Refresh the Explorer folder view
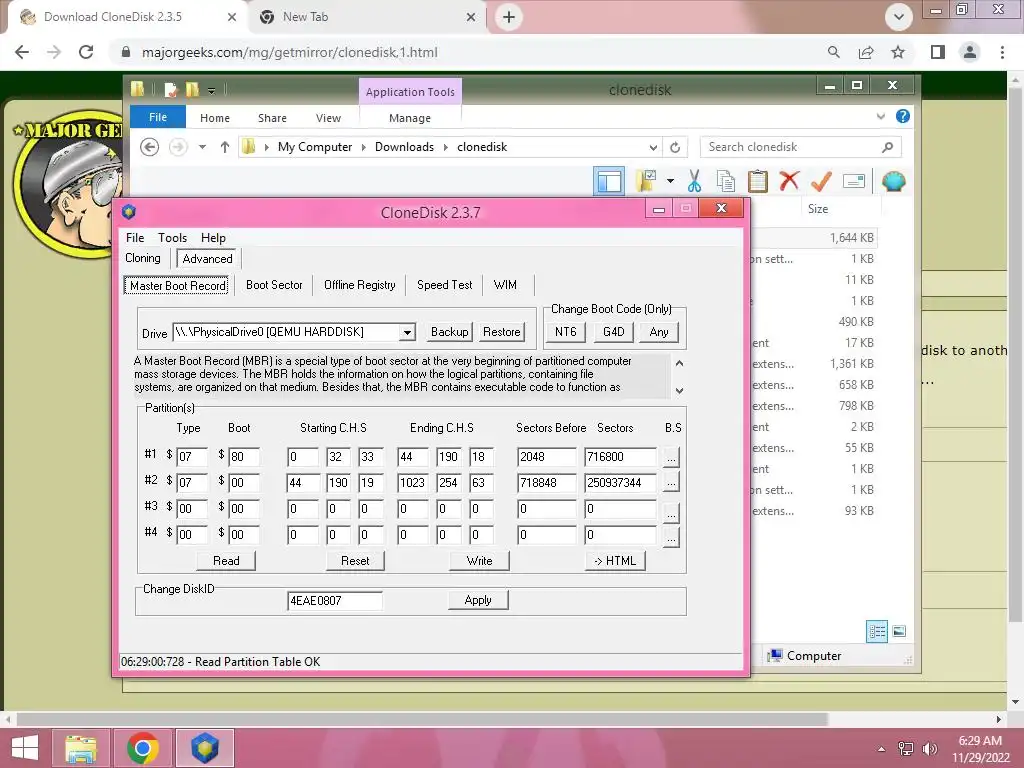Viewport: 1024px width, 768px height. coord(675,147)
